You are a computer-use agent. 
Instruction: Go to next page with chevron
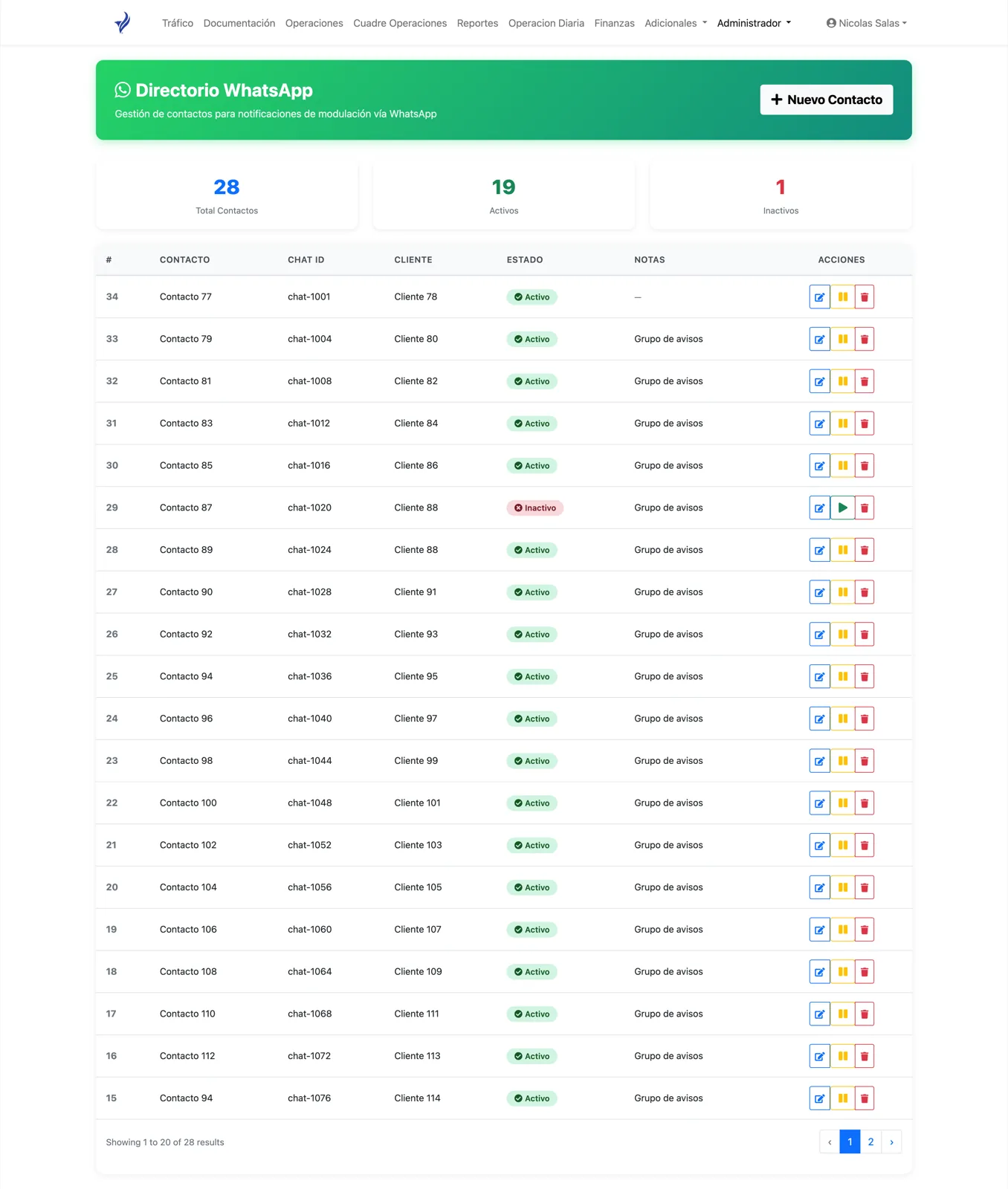pos(891,1142)
